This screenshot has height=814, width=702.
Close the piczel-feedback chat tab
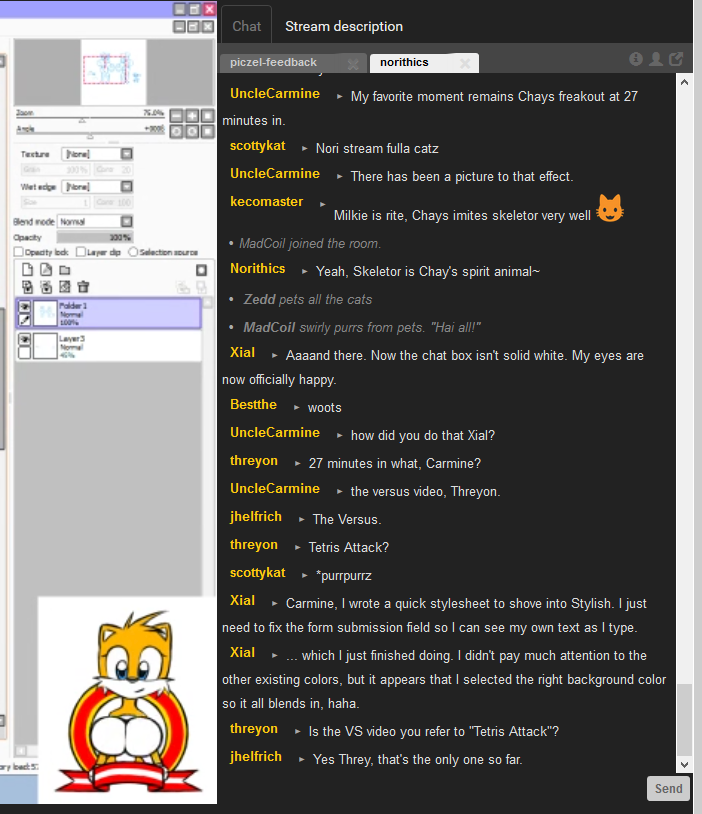pos(353,64)
